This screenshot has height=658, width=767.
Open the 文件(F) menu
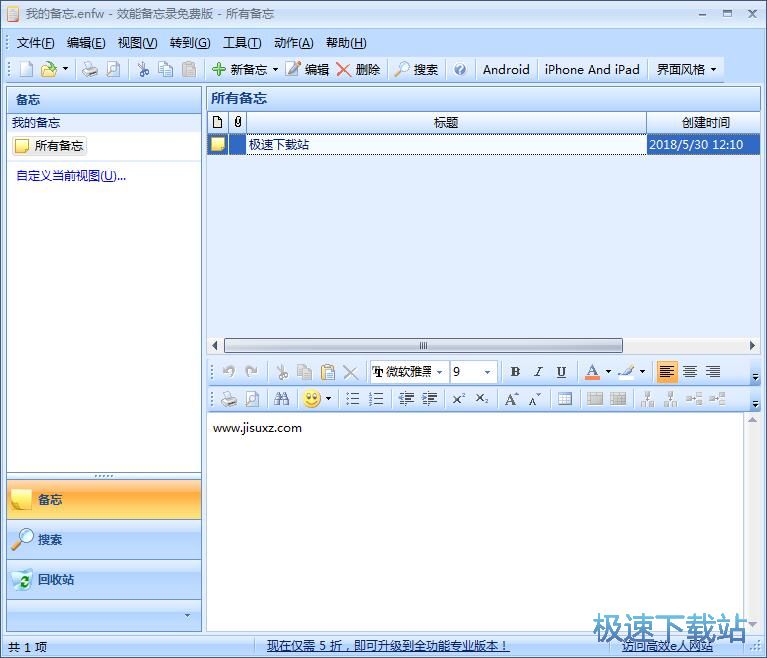click(35, 43)
